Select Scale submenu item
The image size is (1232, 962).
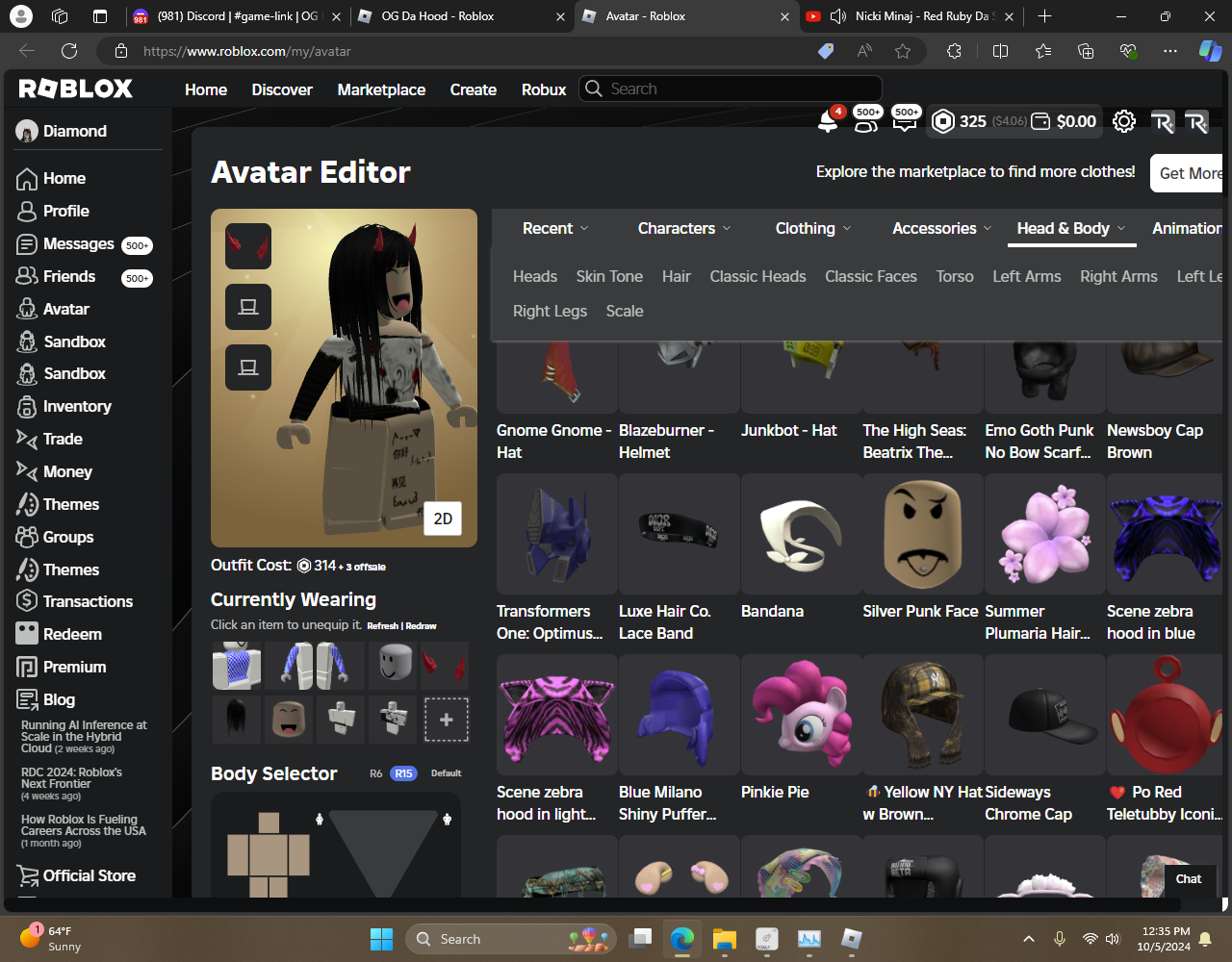pyautogui.click(x=625, y=311)
